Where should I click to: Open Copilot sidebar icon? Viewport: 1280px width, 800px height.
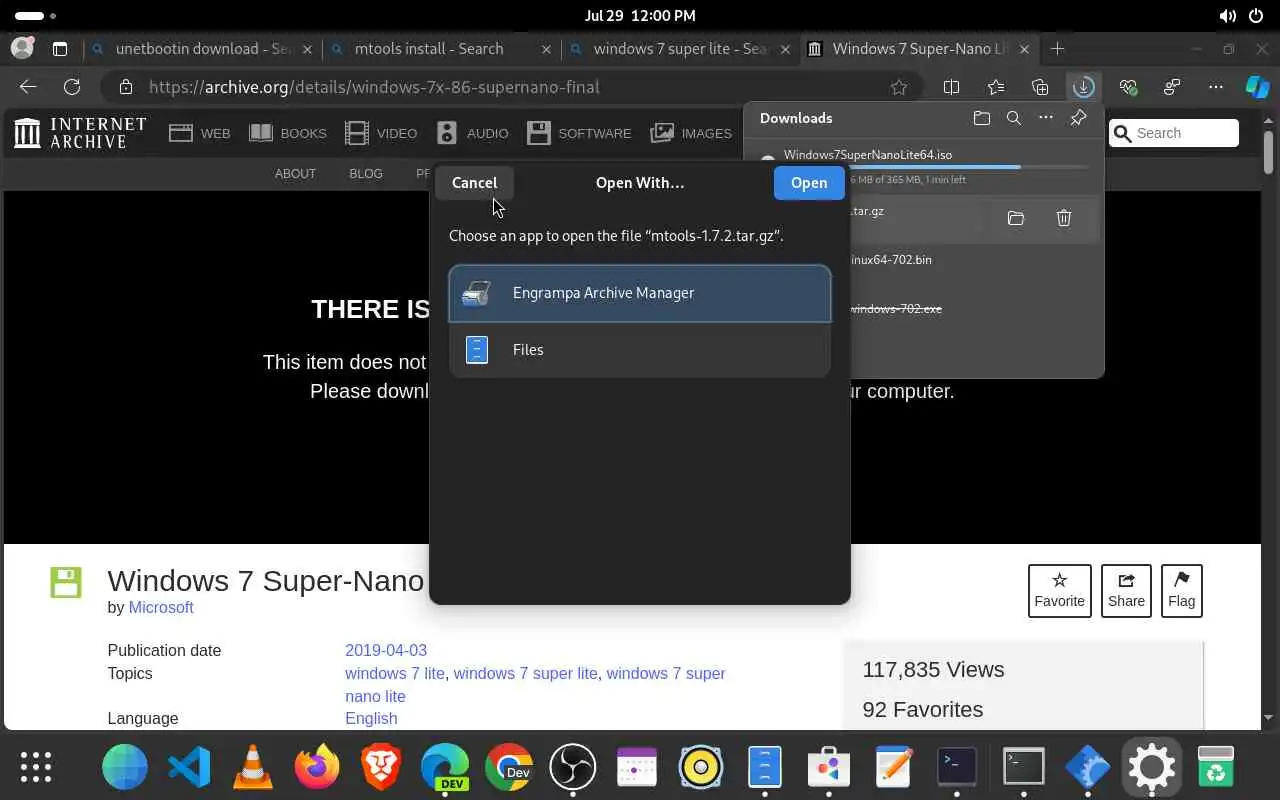(1257, 87)
